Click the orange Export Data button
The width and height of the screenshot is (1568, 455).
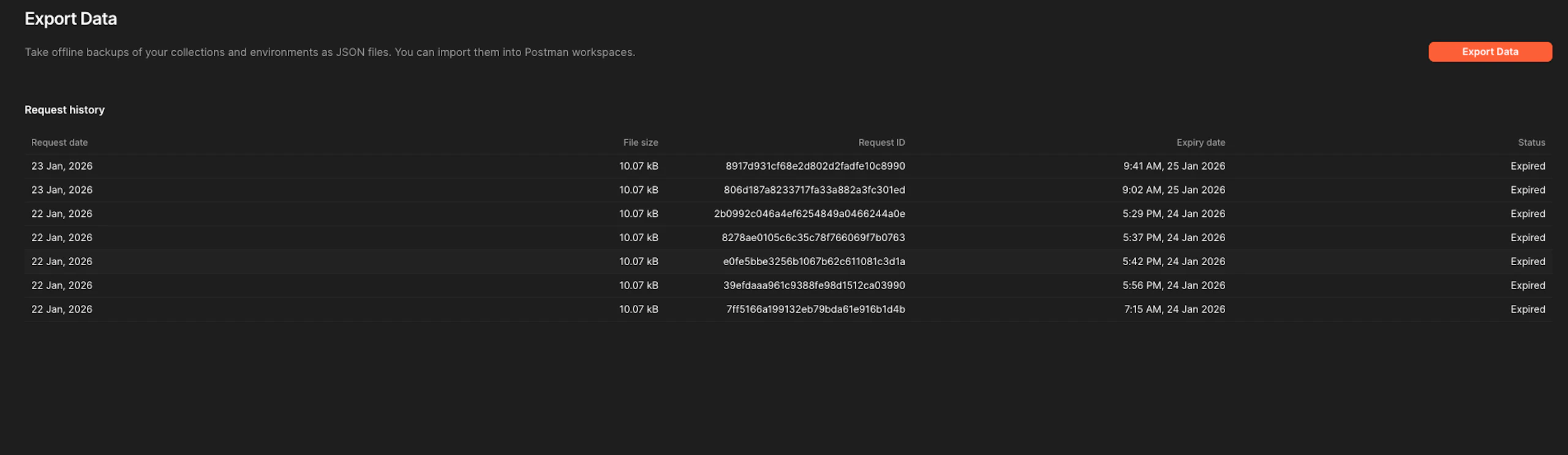[x=1490, y=52]
